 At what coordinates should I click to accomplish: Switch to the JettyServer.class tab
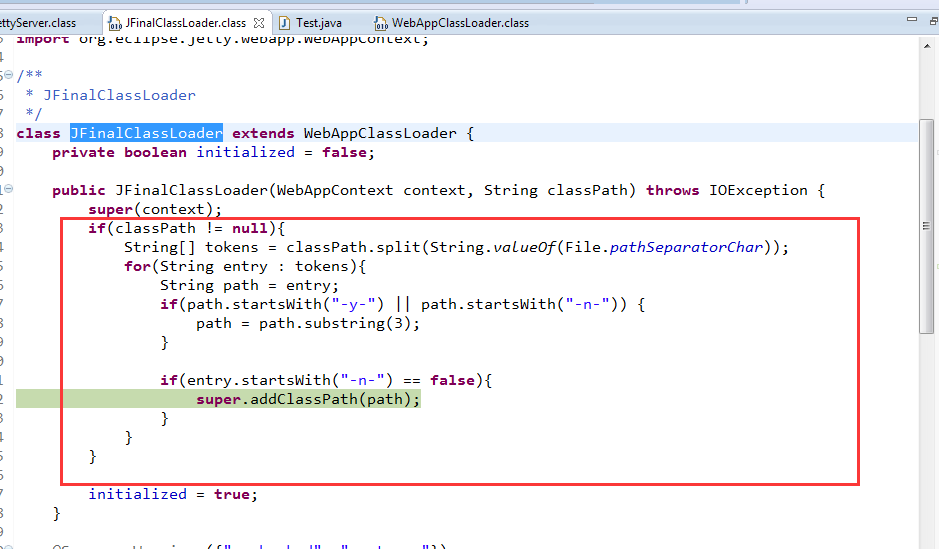pyautogui.click(x=38, y=23)
